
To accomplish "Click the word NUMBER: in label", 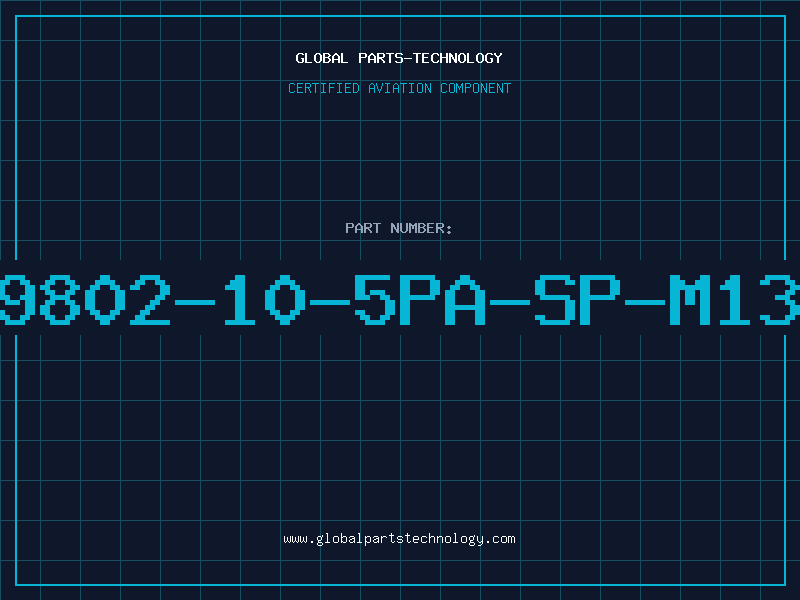I will [x=421, y=228].
